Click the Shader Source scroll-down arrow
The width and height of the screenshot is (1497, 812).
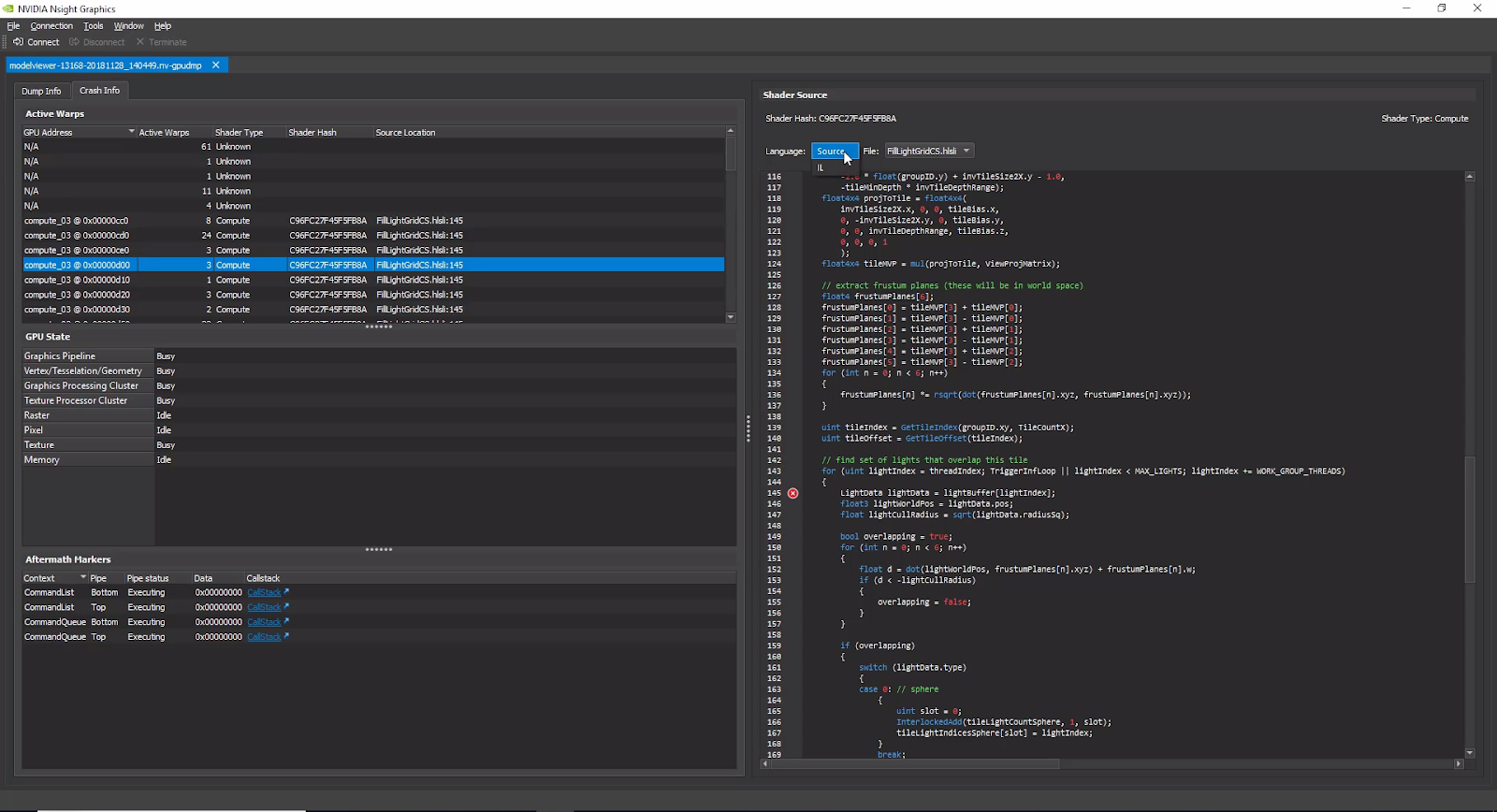(x=1470, y=752)
